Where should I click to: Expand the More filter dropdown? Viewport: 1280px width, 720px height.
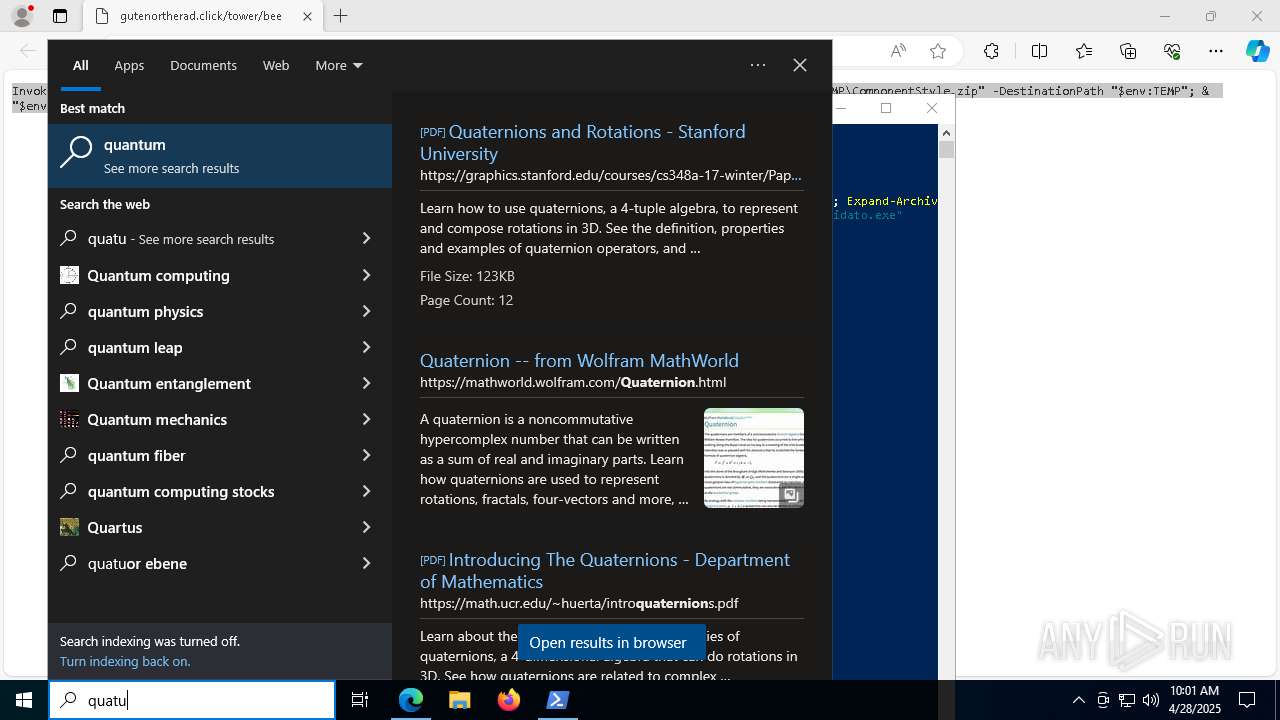[339, 65]
